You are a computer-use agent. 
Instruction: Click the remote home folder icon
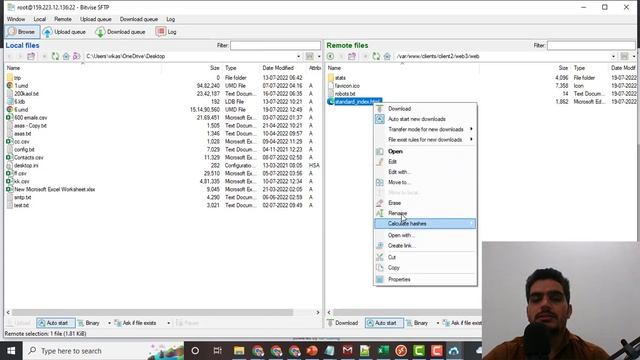pyautogui.click(x=387, y=56)
